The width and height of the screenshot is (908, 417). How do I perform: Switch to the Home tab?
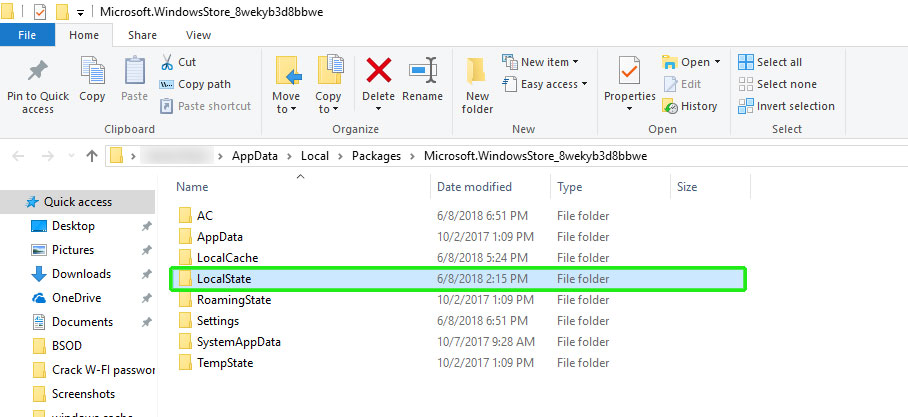tap(84, 35)
